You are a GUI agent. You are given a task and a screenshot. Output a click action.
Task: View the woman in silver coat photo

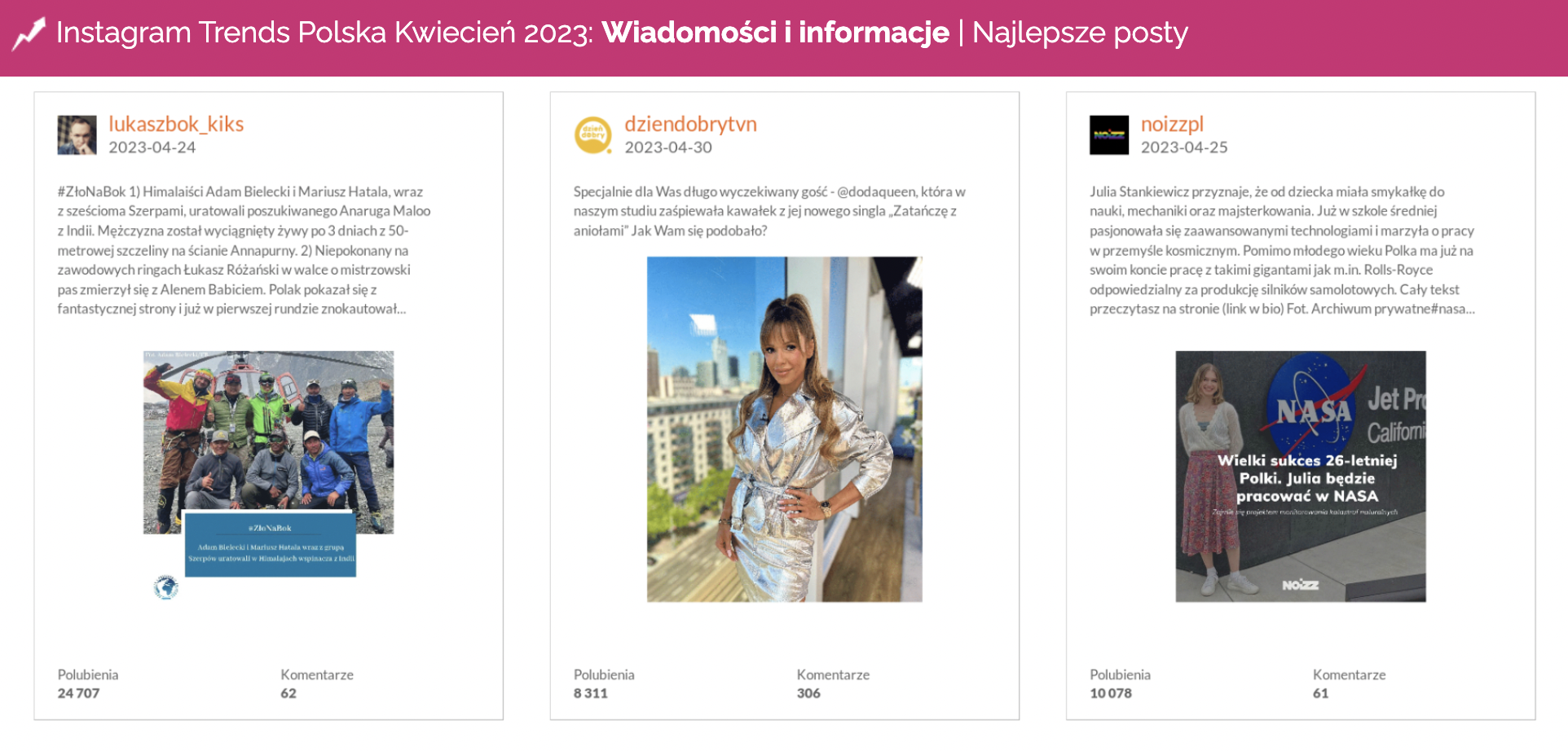[784, 429]
